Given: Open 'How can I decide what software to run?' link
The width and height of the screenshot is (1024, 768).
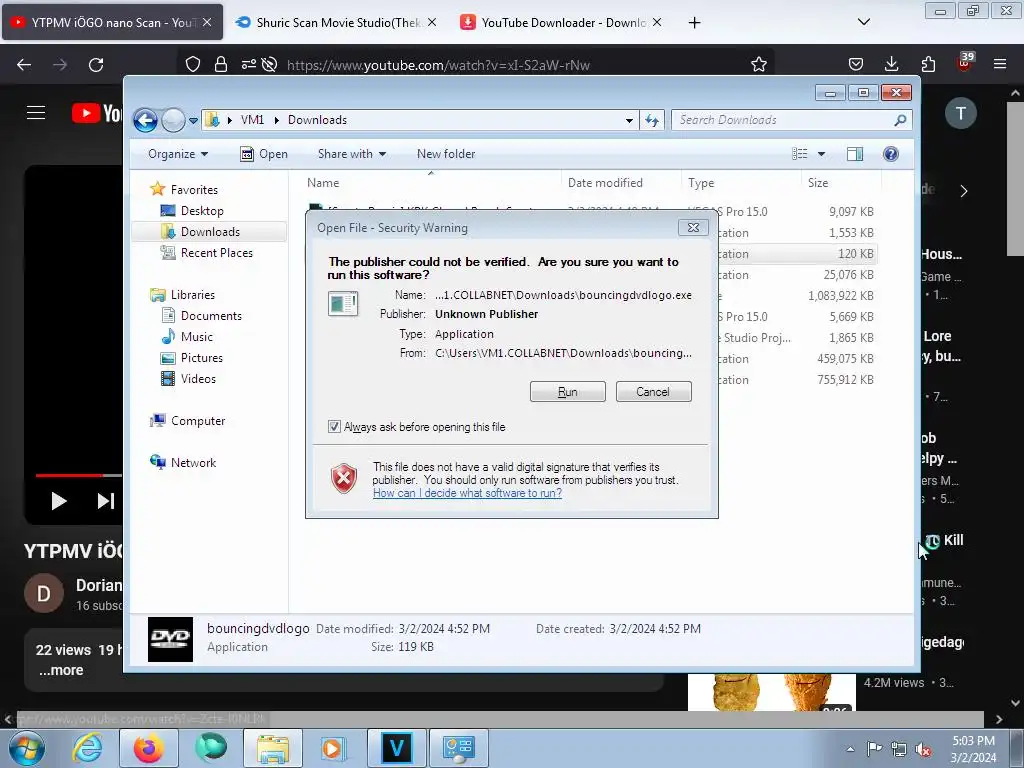Looking at the screenshot, I should point(467,493).
